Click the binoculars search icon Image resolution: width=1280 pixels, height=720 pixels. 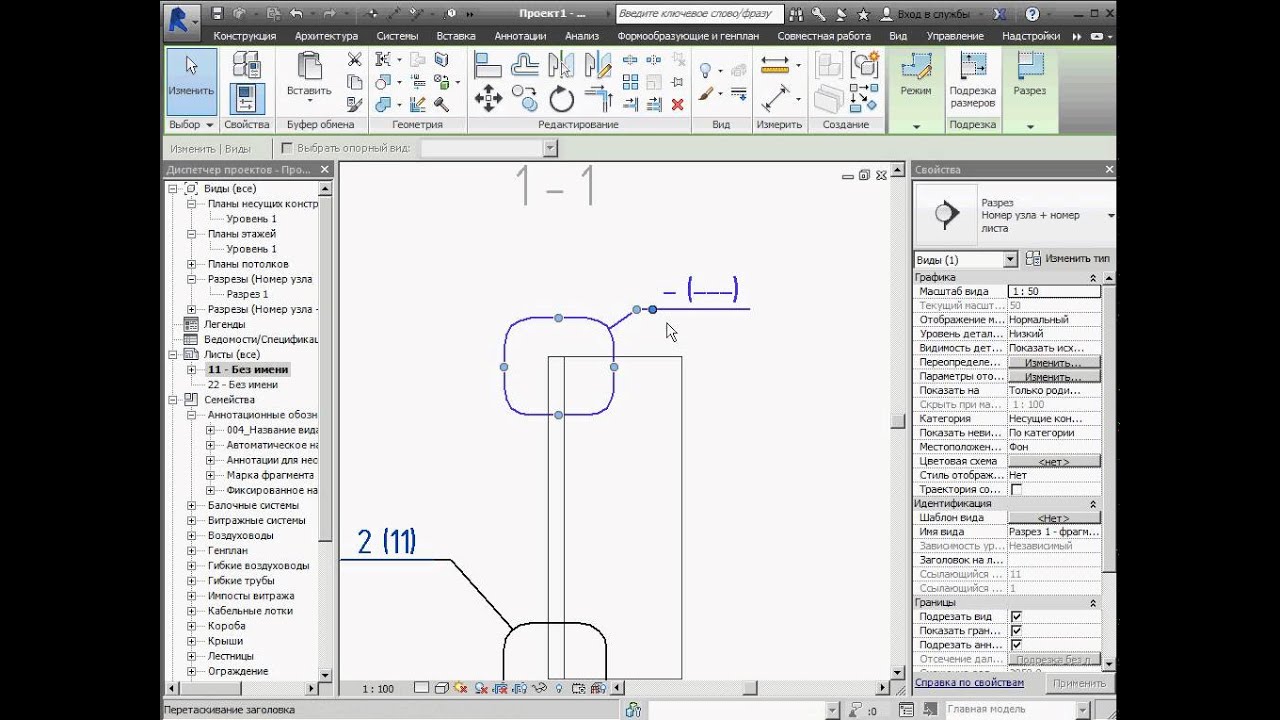(796, 14)
